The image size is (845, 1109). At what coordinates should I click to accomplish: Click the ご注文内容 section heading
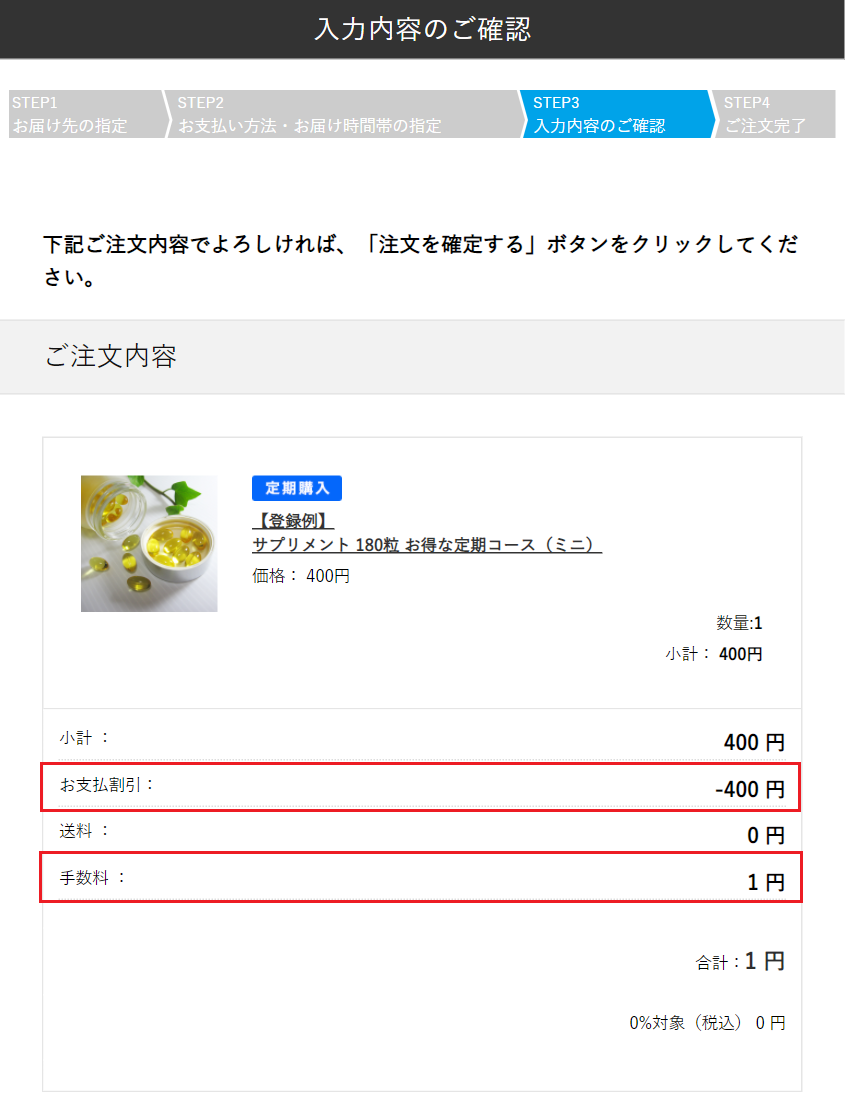[x=111, y=357]
